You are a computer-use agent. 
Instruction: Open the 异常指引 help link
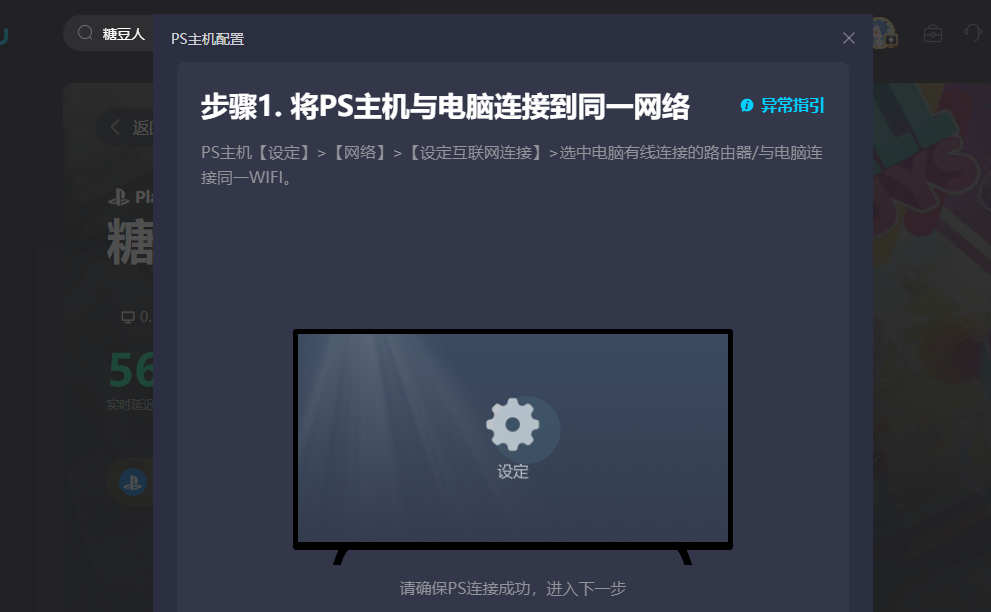point(792,105)
